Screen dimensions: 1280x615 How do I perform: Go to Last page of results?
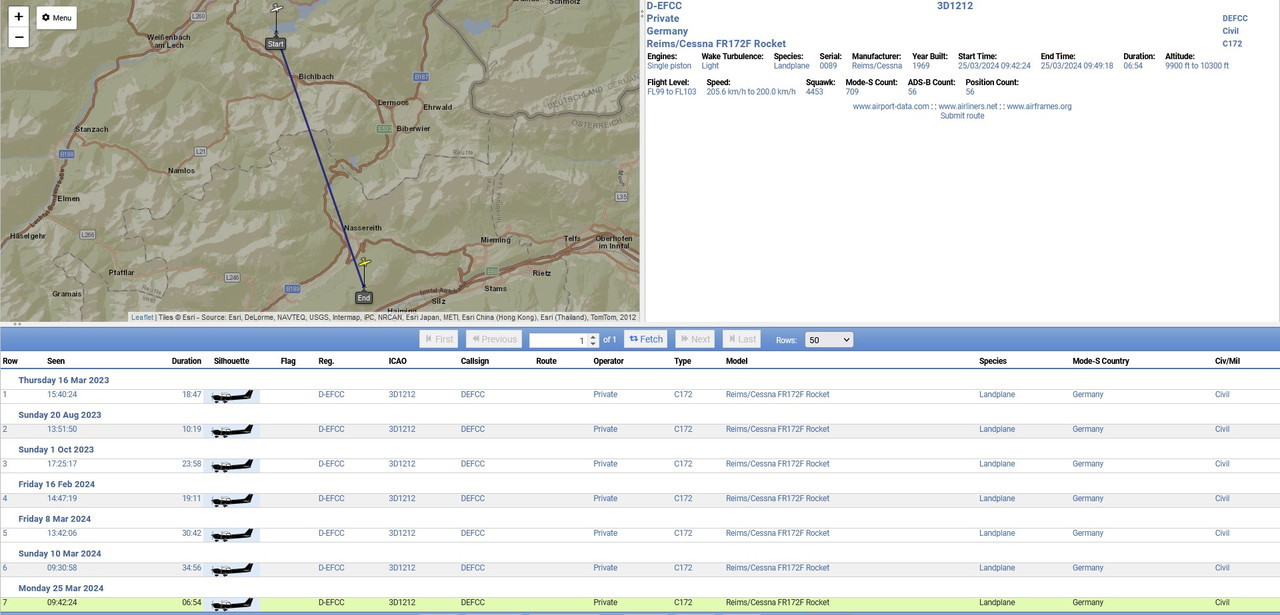coord(742,339)
